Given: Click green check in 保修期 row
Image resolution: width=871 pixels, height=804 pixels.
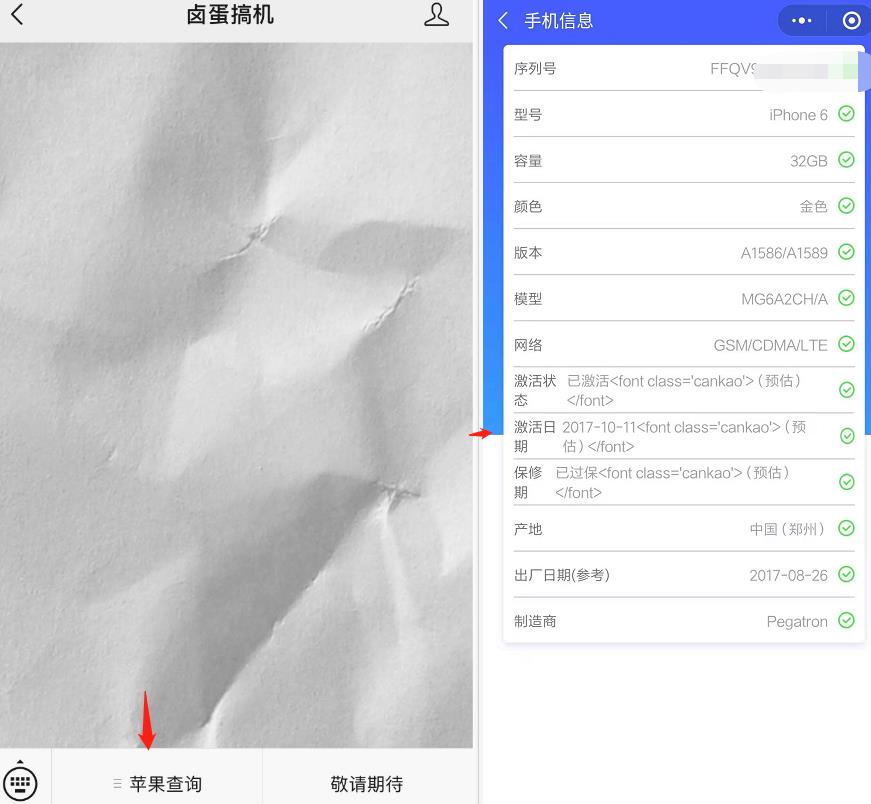Looking at the screenshot, I should tap(847, 482).
